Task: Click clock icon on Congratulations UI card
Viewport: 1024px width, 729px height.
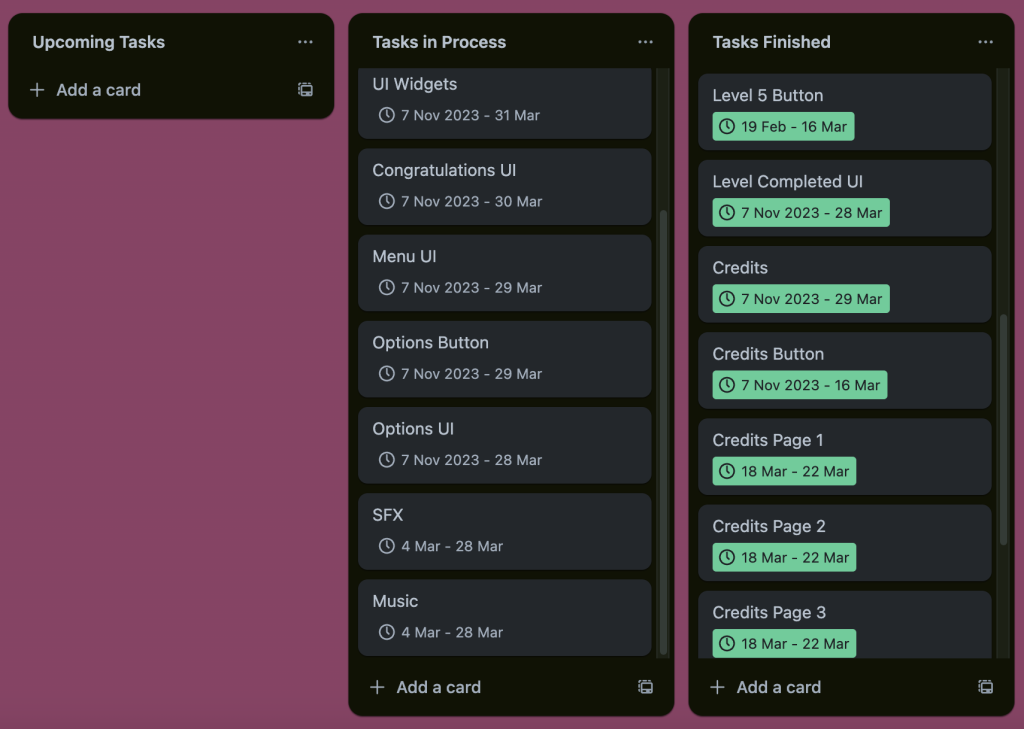Action: pyautogui.click(x=387, y=201)
